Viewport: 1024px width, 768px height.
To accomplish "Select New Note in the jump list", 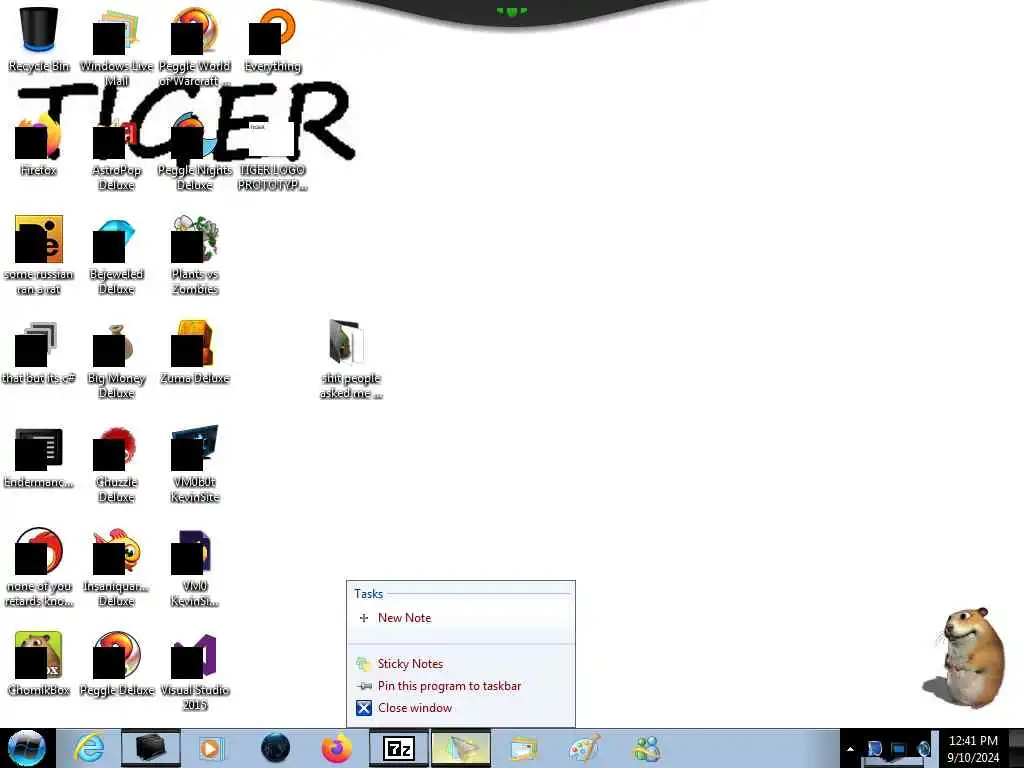I will click(x=460, y=618).
